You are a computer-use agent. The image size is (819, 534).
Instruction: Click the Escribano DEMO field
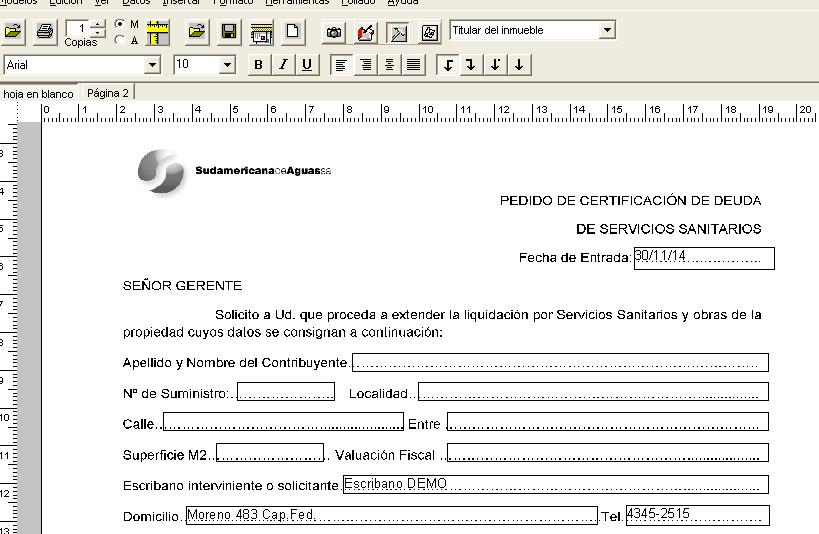pos(556,484)
